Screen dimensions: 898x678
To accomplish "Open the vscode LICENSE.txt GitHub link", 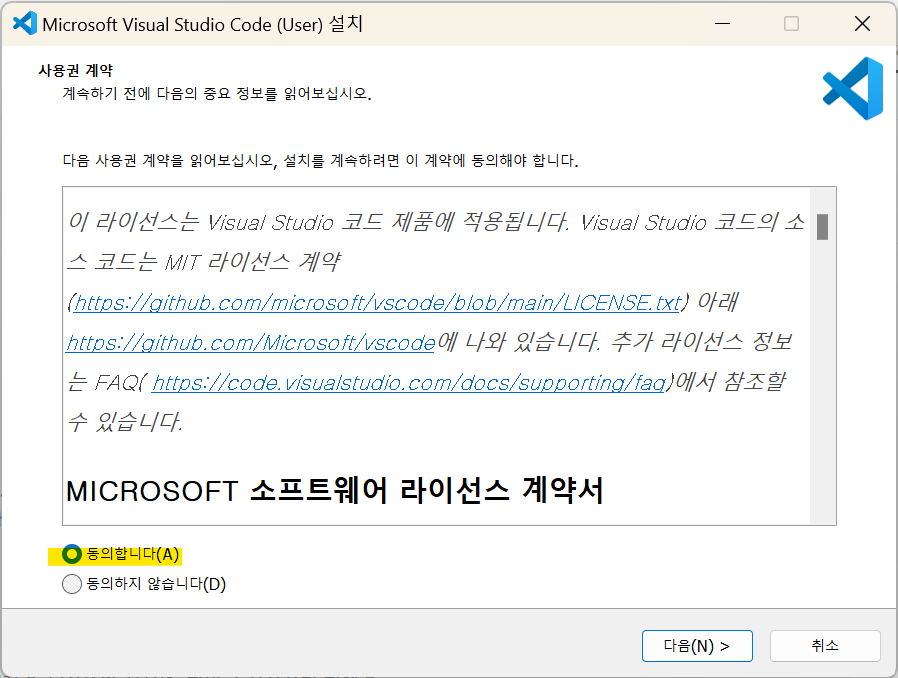I will pyautogui.click(x=377, y=302).
